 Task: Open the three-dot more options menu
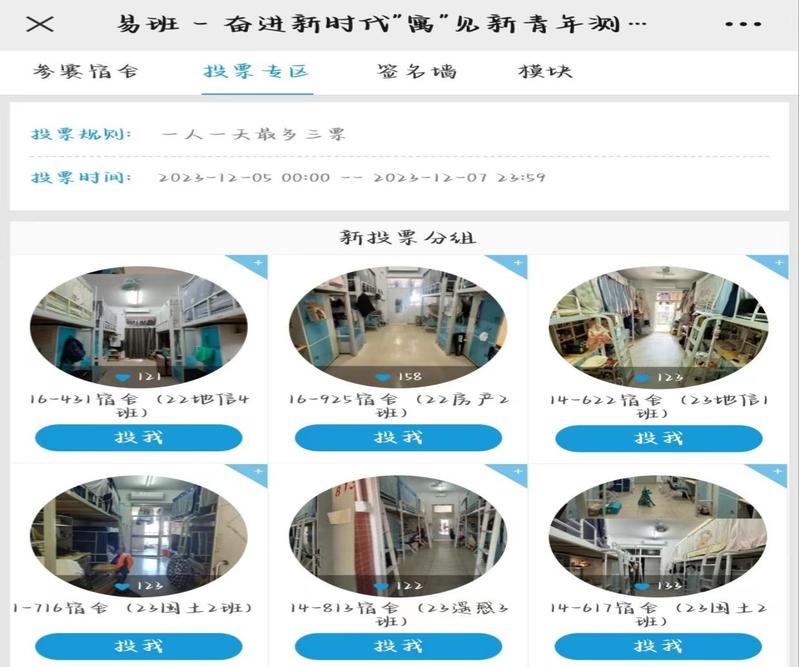[742, 24]
